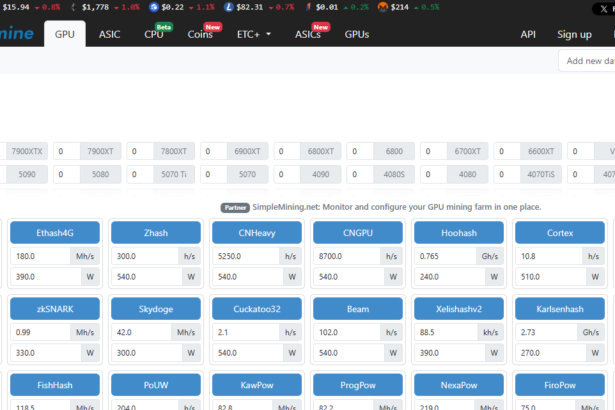
Task: Click the X (Twitter) follow icon
Action: pyautogui.click(x=604, y=9)
